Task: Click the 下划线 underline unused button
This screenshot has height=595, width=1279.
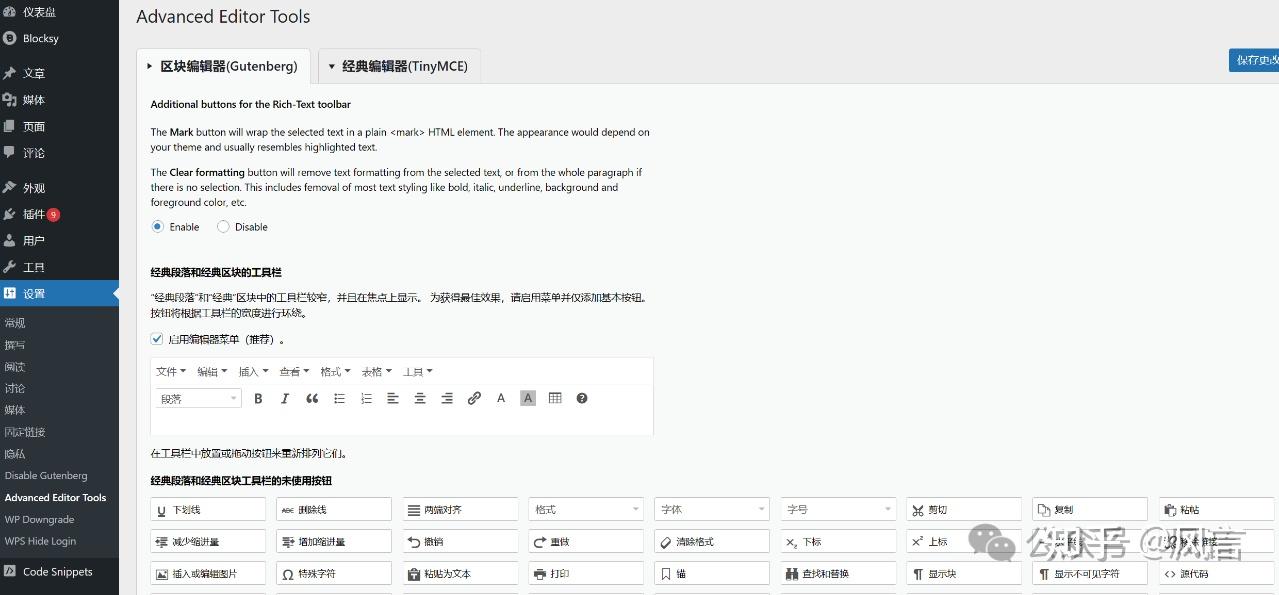Action: 207,508
